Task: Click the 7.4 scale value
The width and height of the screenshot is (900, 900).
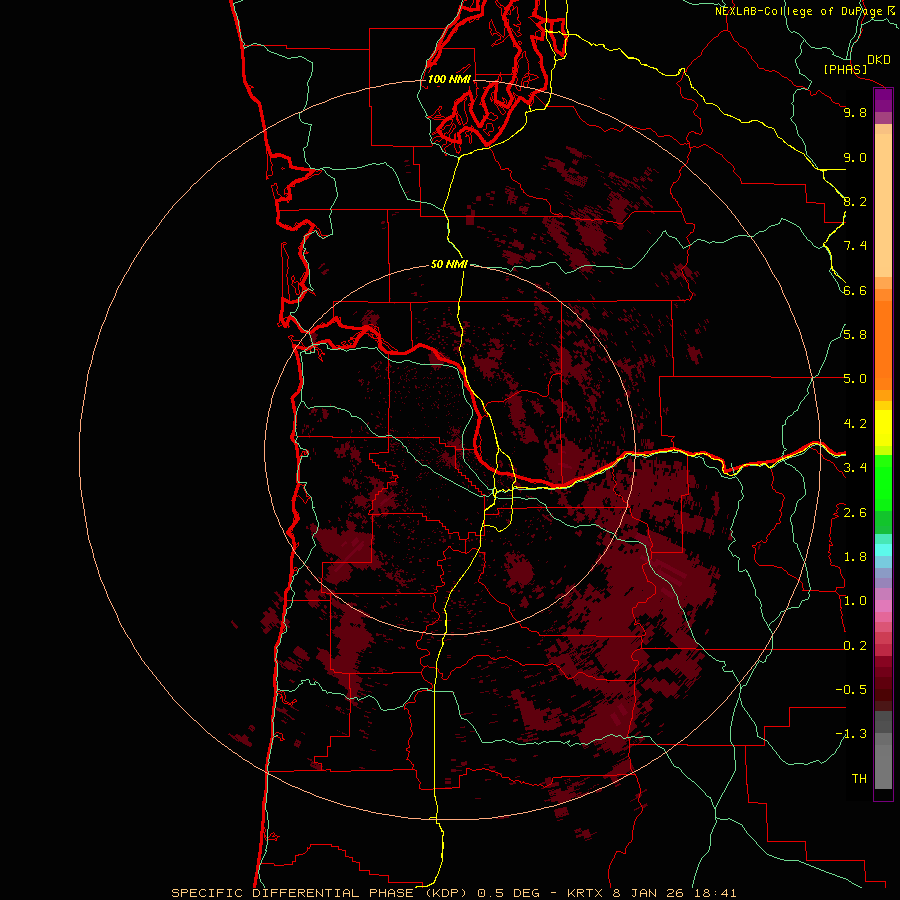Action: pyautogui.click(x=855, y=246)
